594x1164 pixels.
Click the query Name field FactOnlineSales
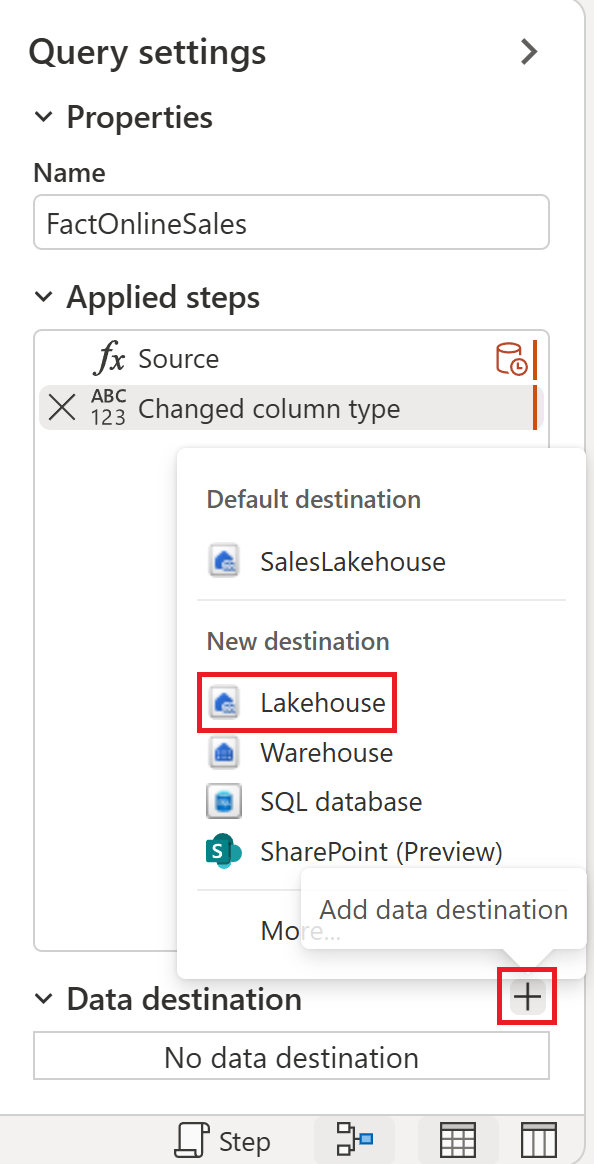click(291, 222)
